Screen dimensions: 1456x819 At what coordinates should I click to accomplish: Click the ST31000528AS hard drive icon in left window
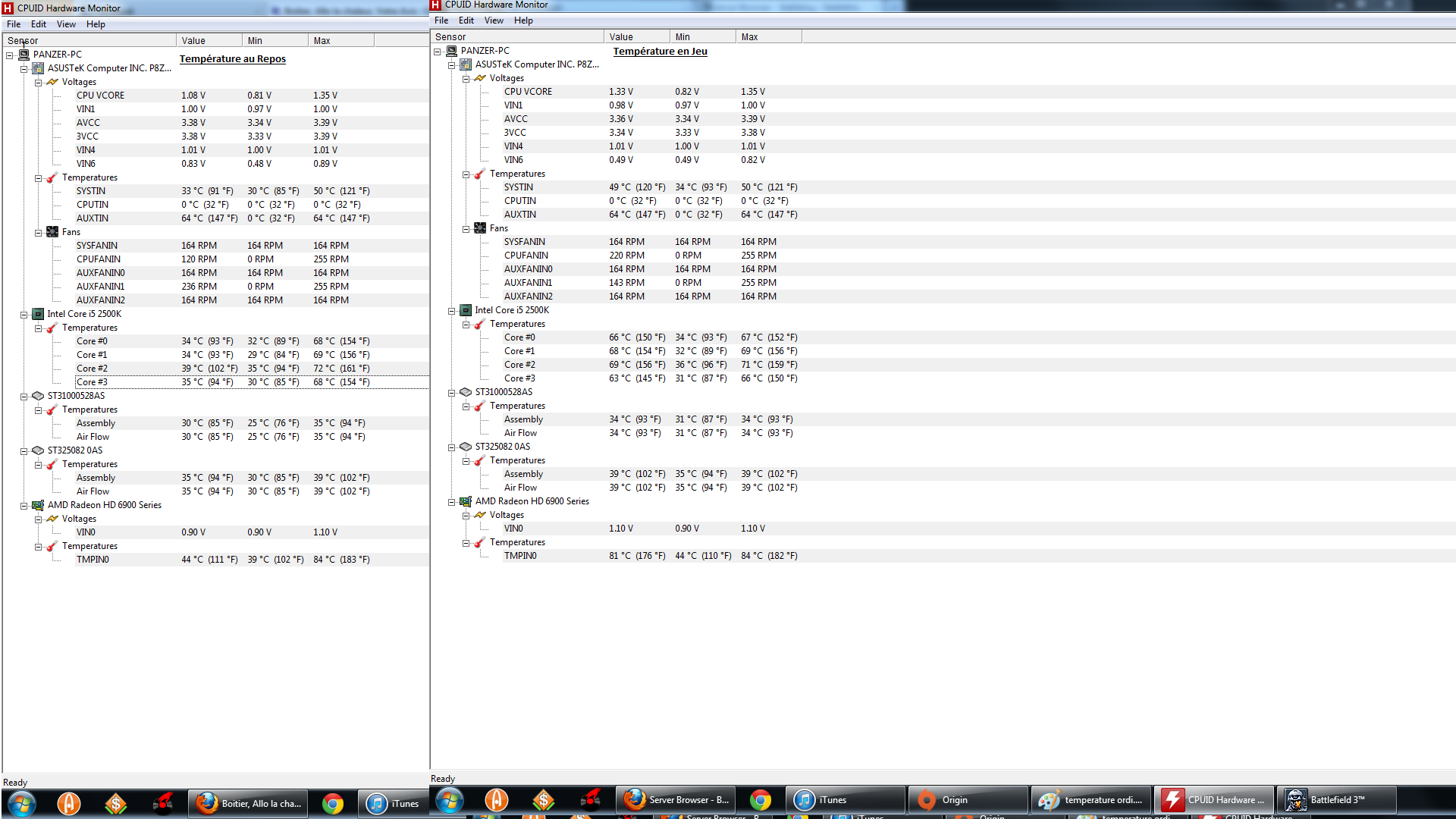click(38, 396)
